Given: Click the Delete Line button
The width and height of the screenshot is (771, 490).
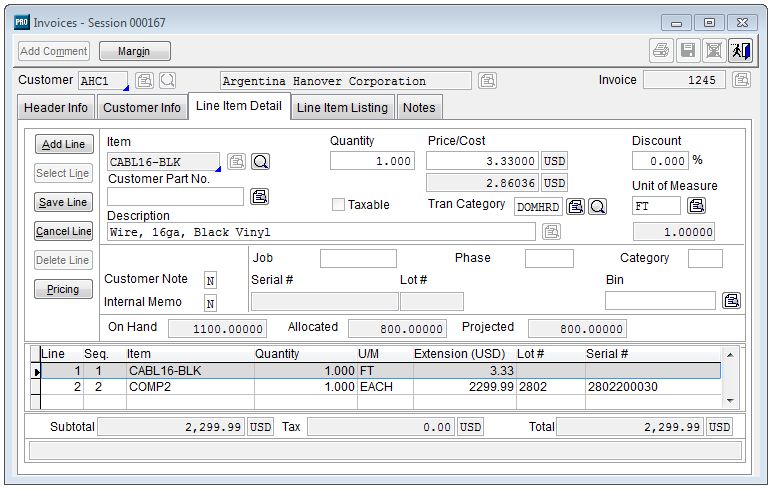Looking at the screenshot, I should pyautogui.click(x=63, y=260).
